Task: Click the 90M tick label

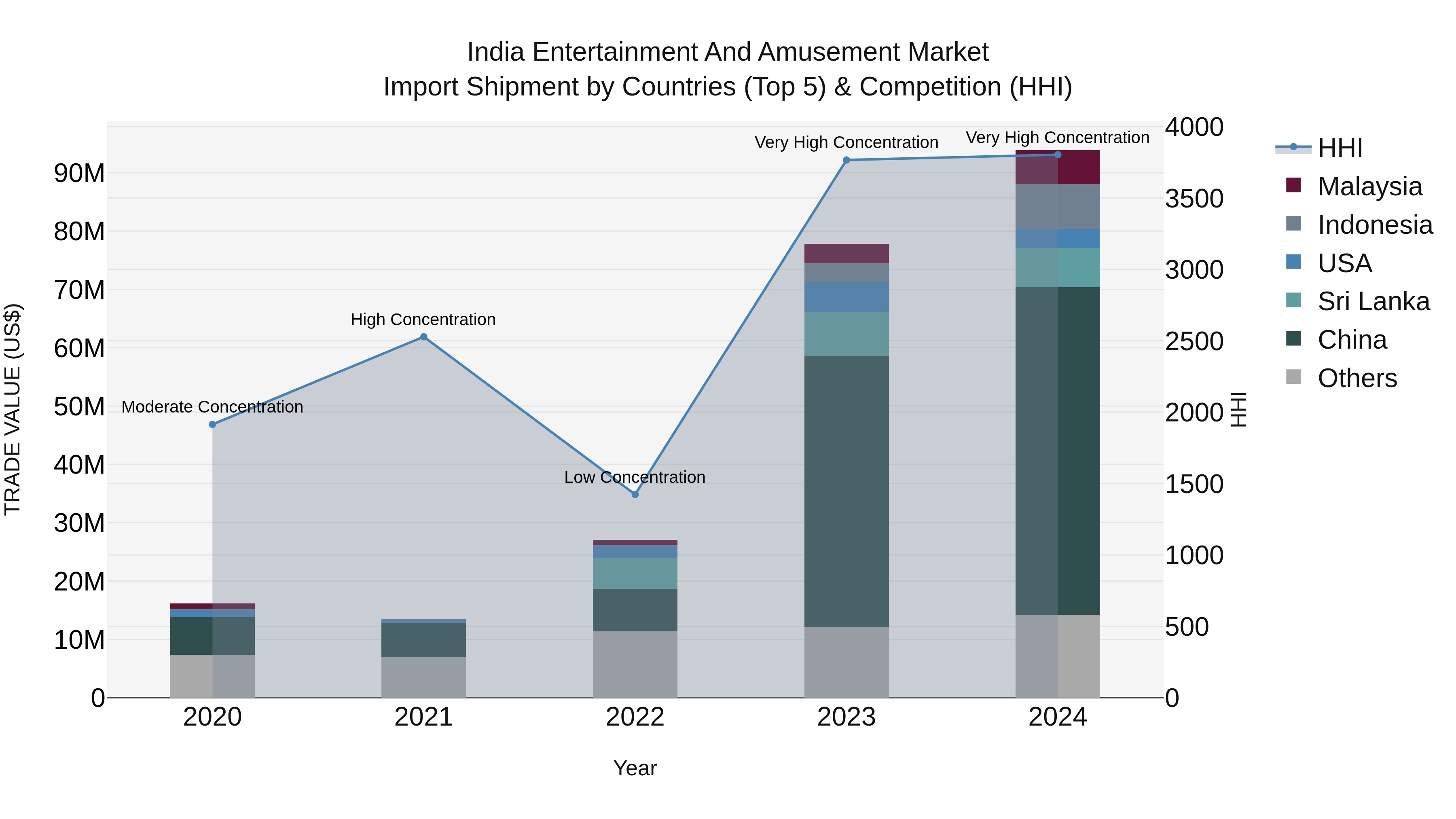Action: pyautogui.click(x=79, y=173)
